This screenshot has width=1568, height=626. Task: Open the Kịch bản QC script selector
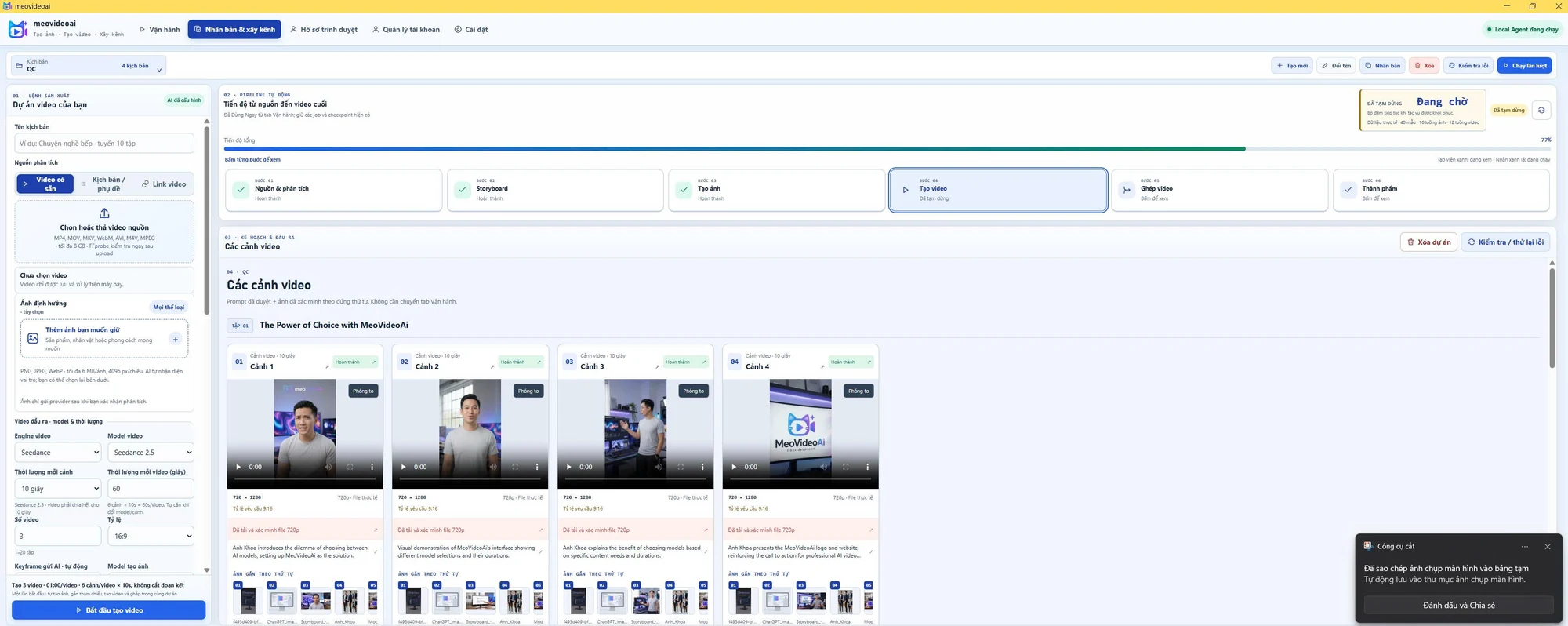89,66
